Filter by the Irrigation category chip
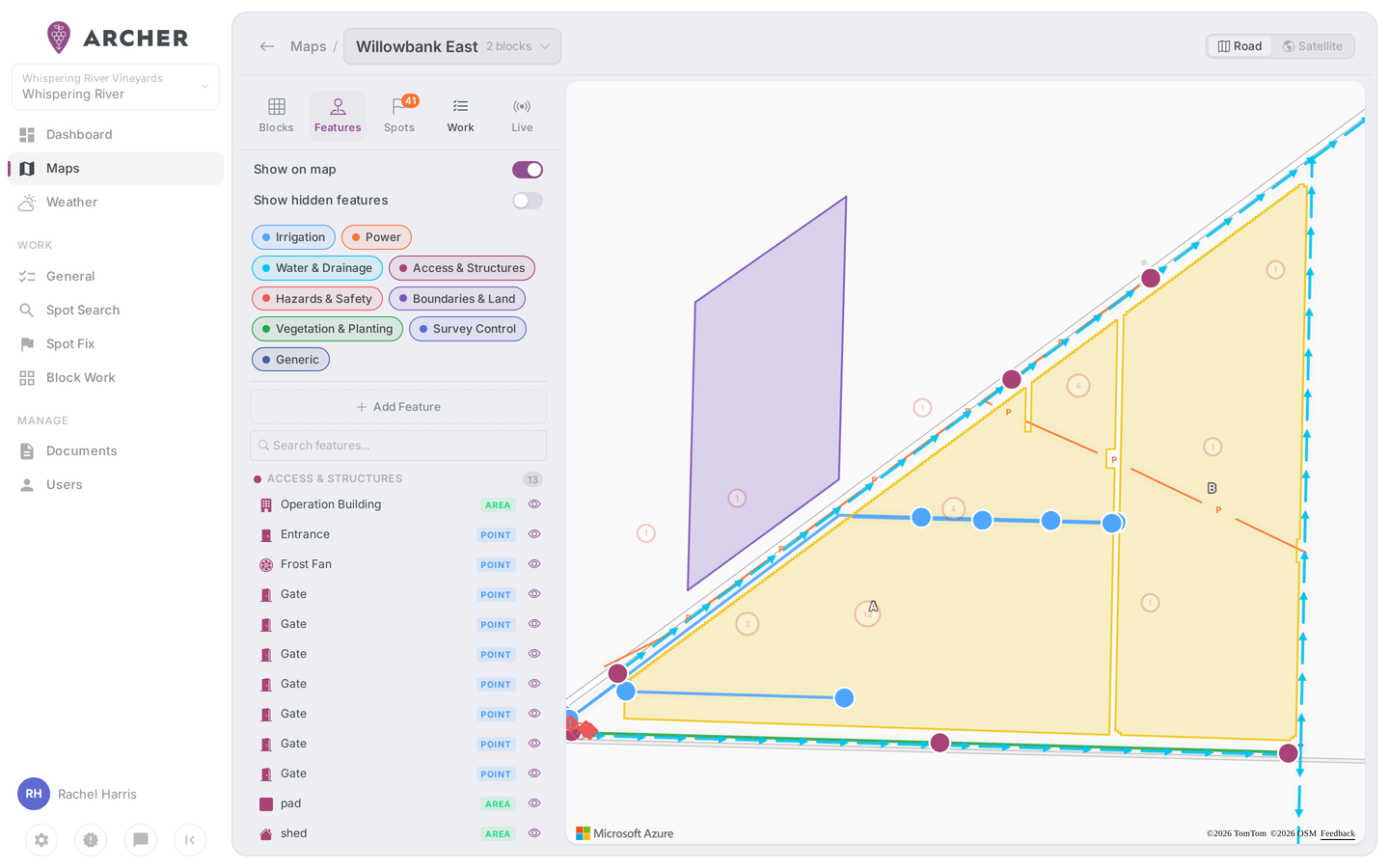 coord(293,237)
